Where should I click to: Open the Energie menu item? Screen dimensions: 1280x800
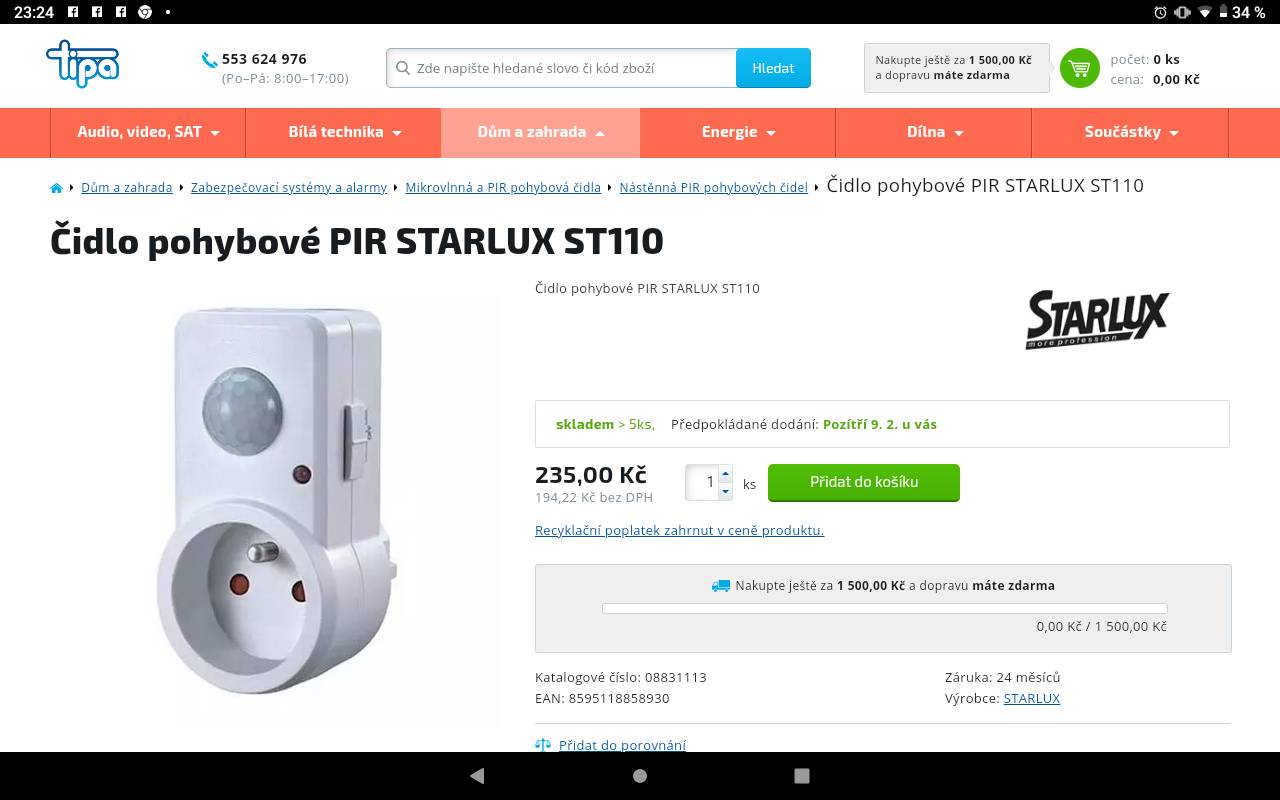pyautogui.click(x=738, y=132)
